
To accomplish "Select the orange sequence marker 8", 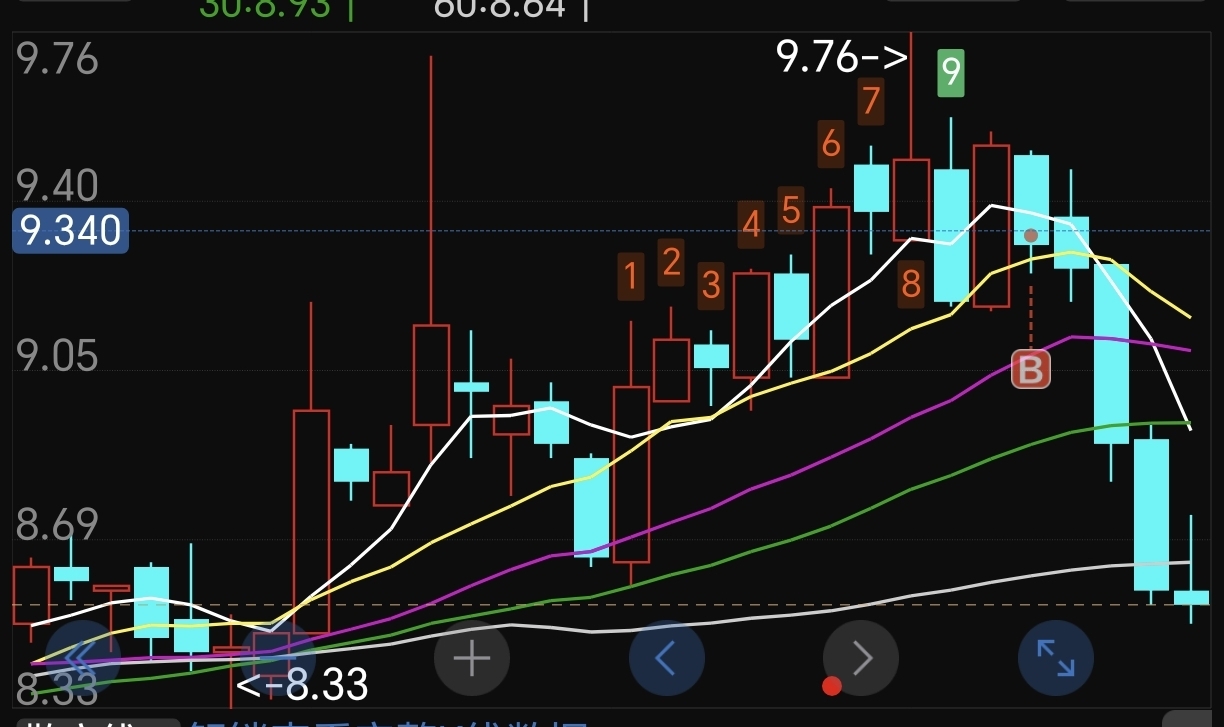I will [911, 284].
